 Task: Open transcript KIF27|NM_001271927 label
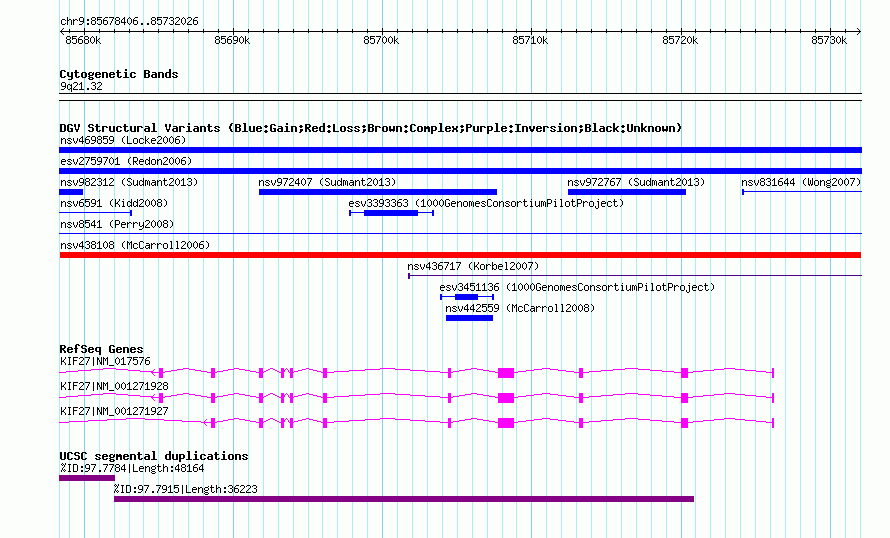pos(114,411)
